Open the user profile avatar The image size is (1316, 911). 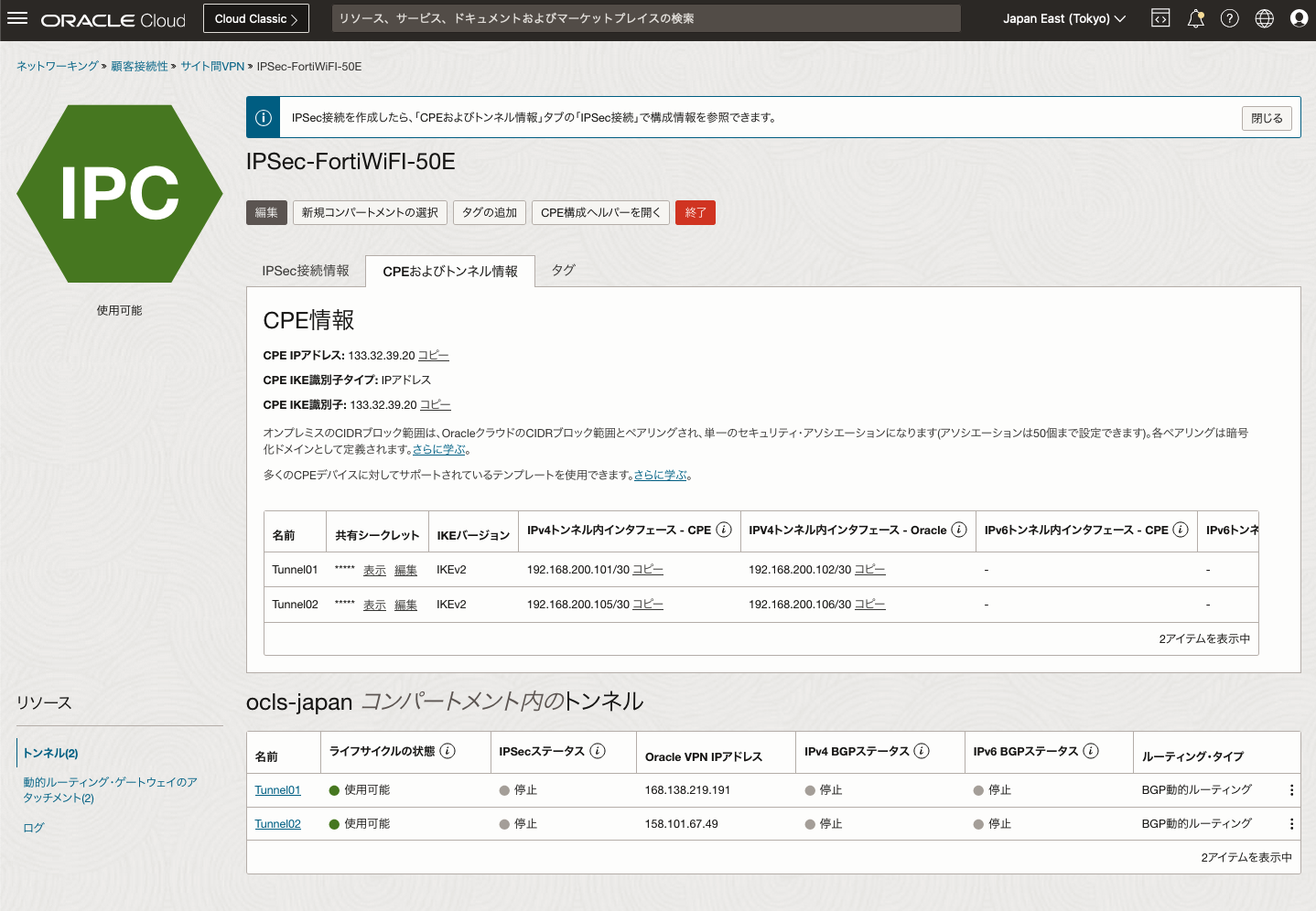1299,18
